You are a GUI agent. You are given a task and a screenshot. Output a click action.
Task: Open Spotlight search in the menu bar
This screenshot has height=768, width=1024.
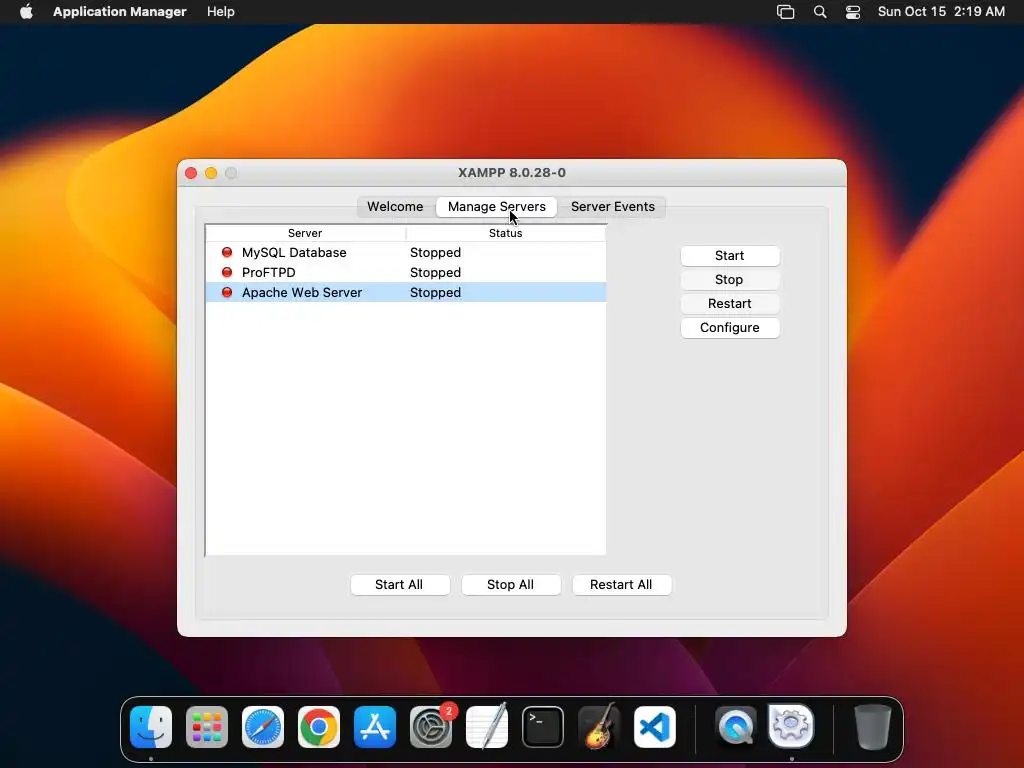(820, 12)
